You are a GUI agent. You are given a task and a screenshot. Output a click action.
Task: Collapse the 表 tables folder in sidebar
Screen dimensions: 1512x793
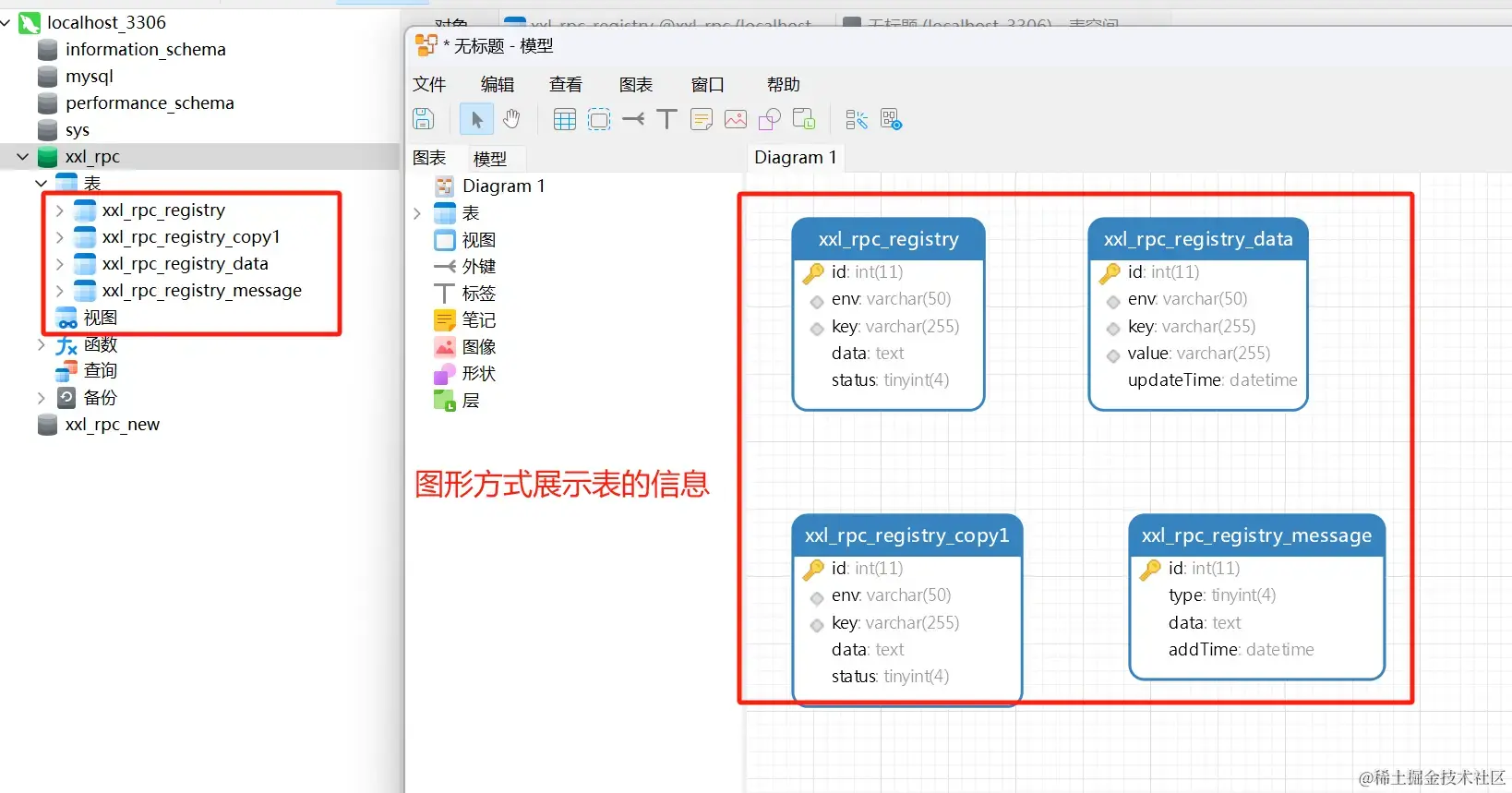coord(41,184)
